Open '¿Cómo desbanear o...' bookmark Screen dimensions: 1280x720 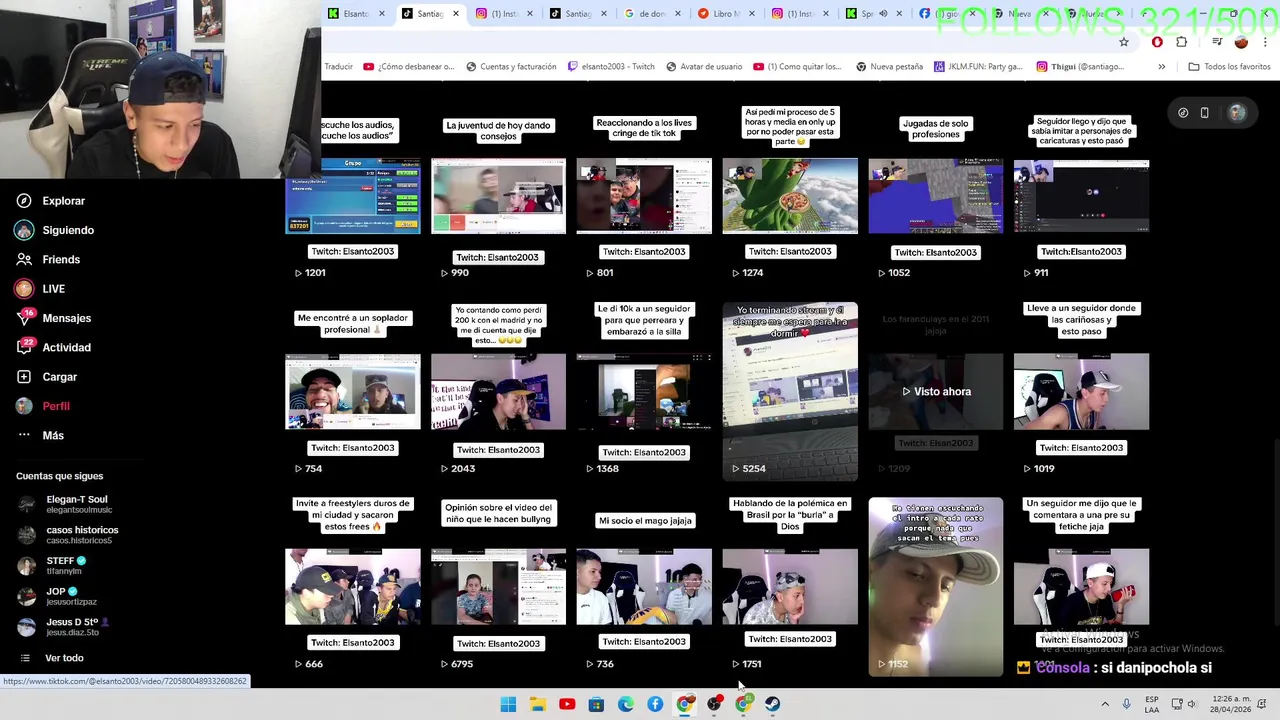pos(408,67)
